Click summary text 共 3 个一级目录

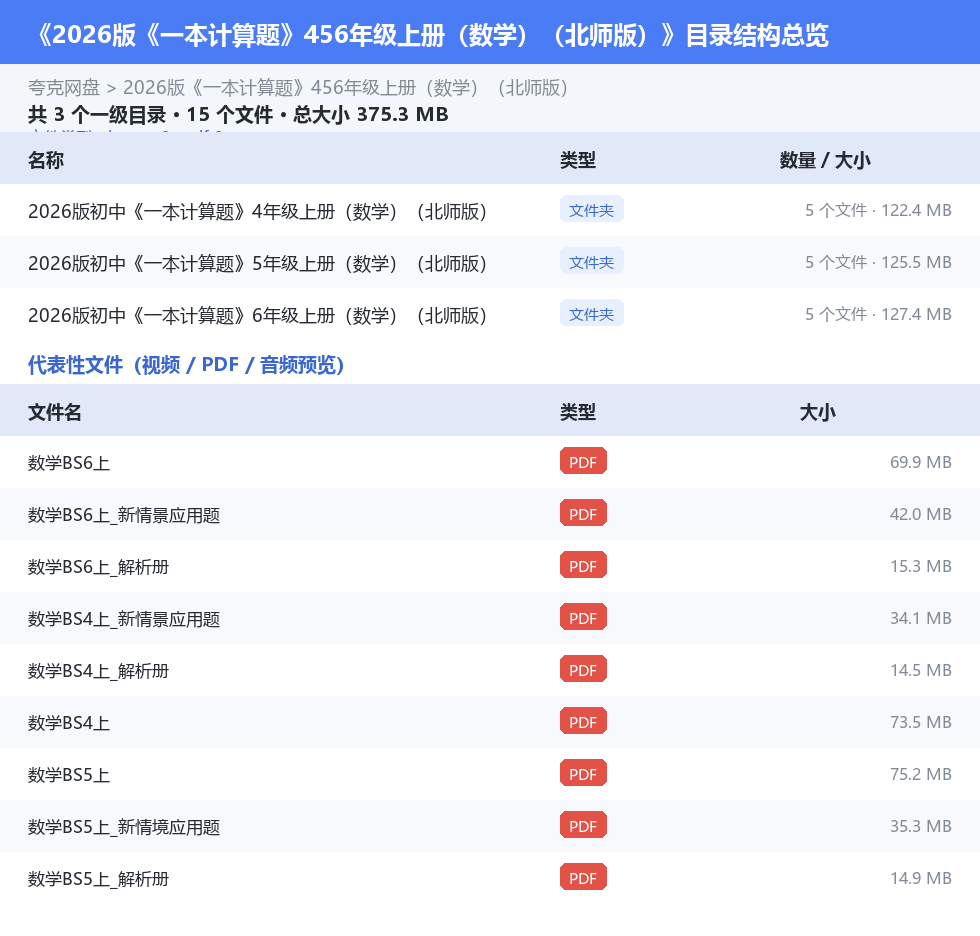97,115
